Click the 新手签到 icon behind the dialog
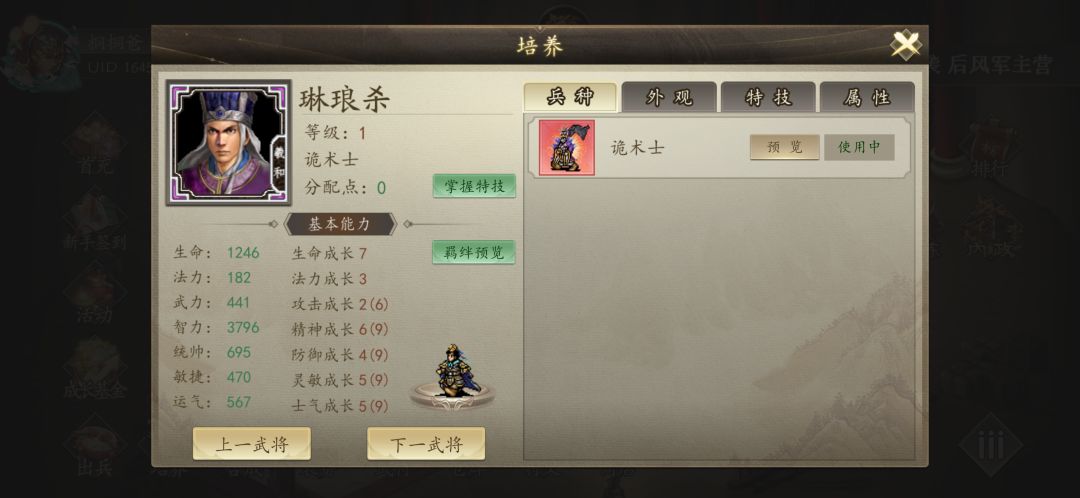 coord(95,222)
